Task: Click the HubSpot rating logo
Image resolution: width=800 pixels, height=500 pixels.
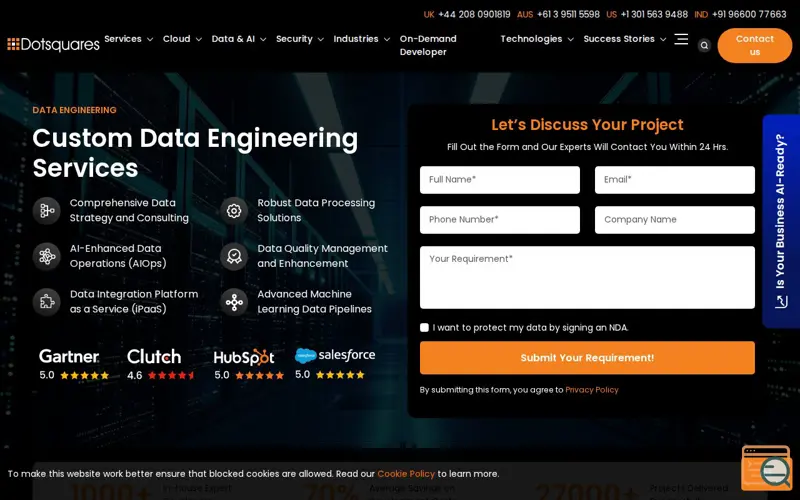Action: pyautogui.click(x=244, y=357)
